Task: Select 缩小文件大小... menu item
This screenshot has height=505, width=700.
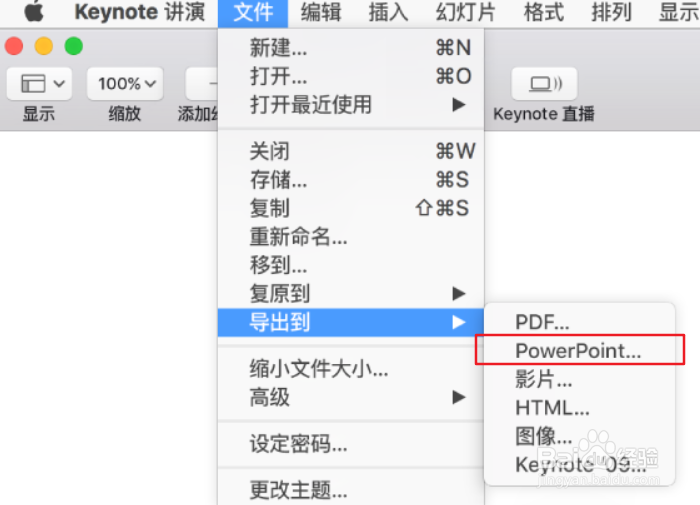Action: (x=351, y=369)
